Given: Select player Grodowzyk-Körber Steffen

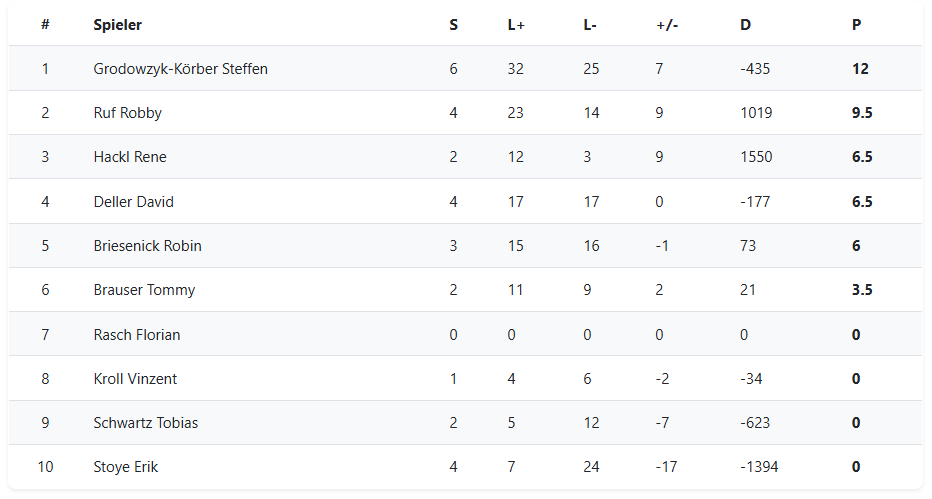Looking at the screenshot, I should tap(180, 69).
